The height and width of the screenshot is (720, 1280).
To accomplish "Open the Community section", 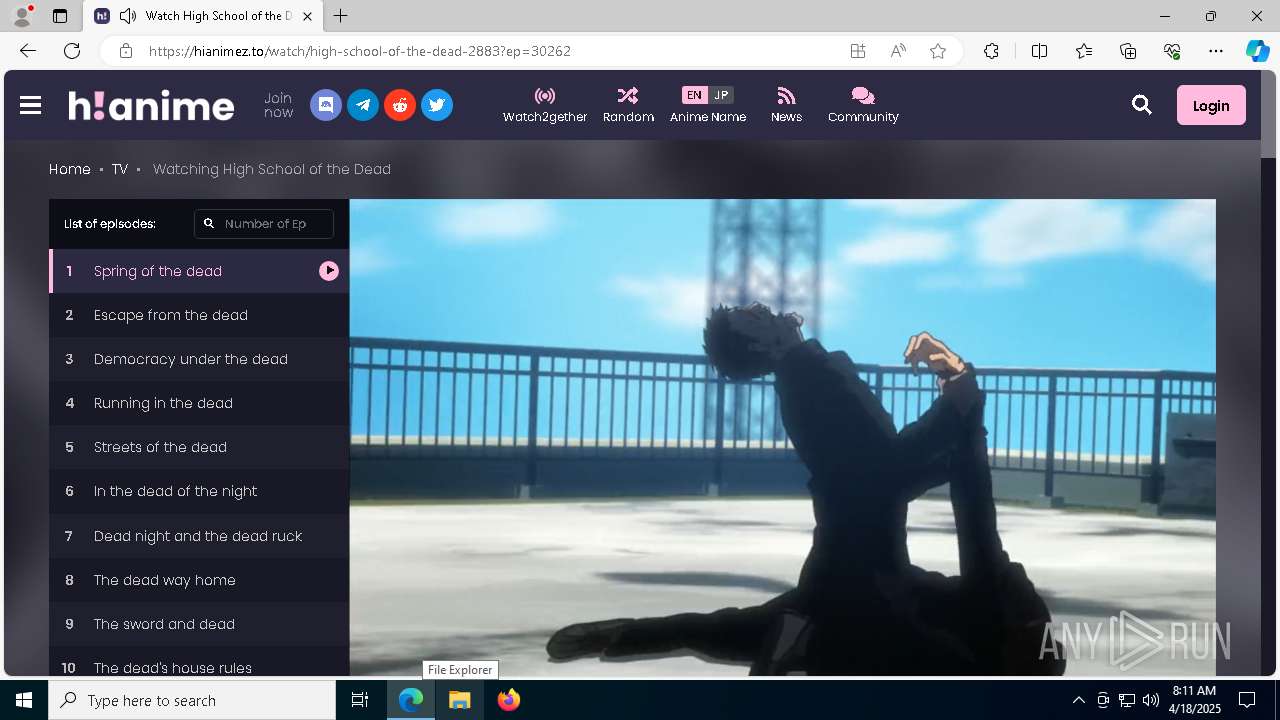I will 863,105.
